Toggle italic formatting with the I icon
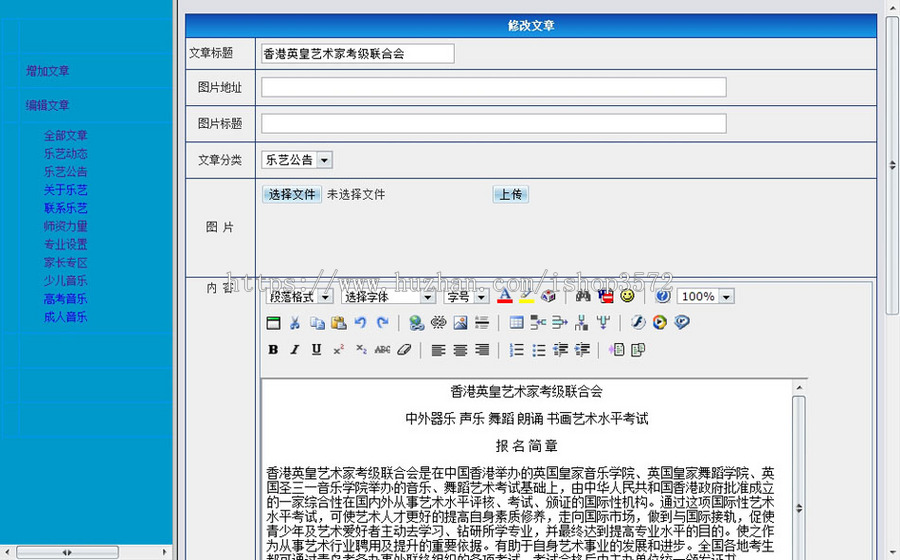Image resolution: width=900 pixels, height=560 pixels. point(295,350)
